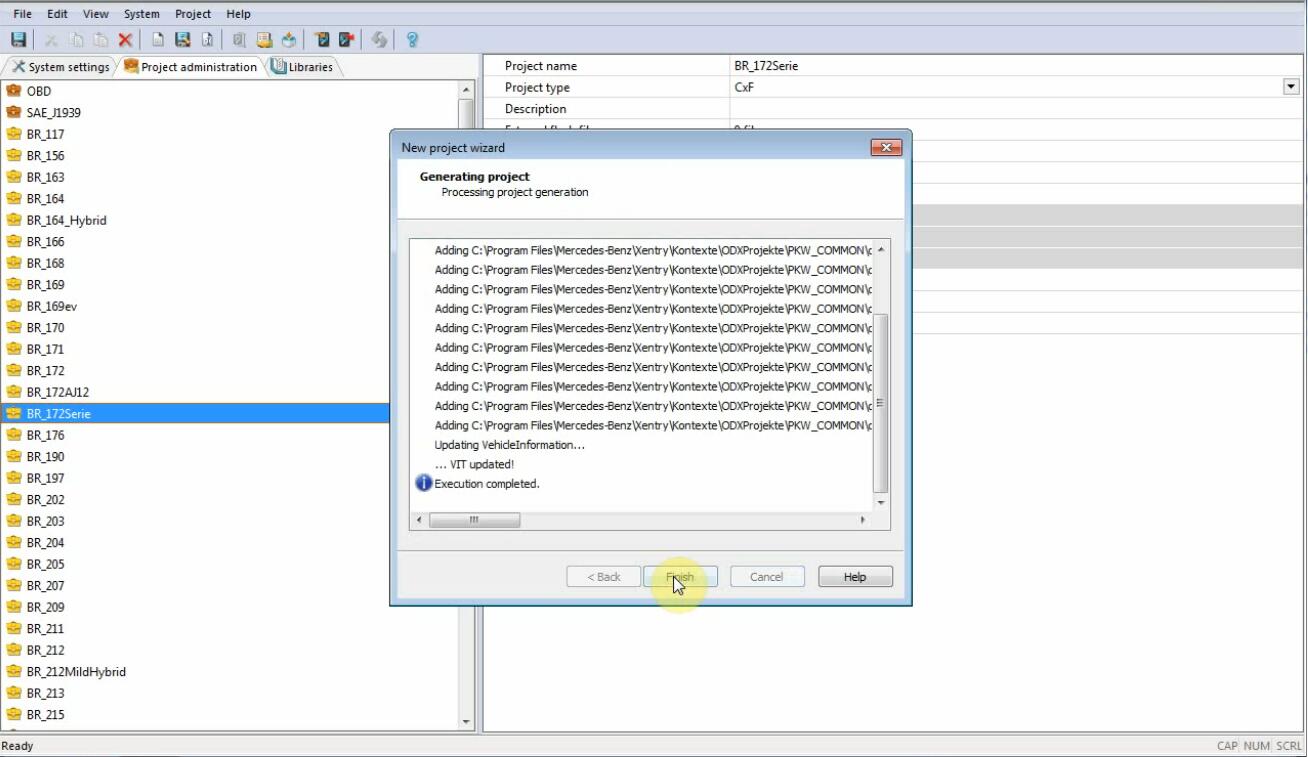The height and width of the screenshot is (757, 1308).
Task: Click the project list scroll-down arrow
Action: (466, 722)
